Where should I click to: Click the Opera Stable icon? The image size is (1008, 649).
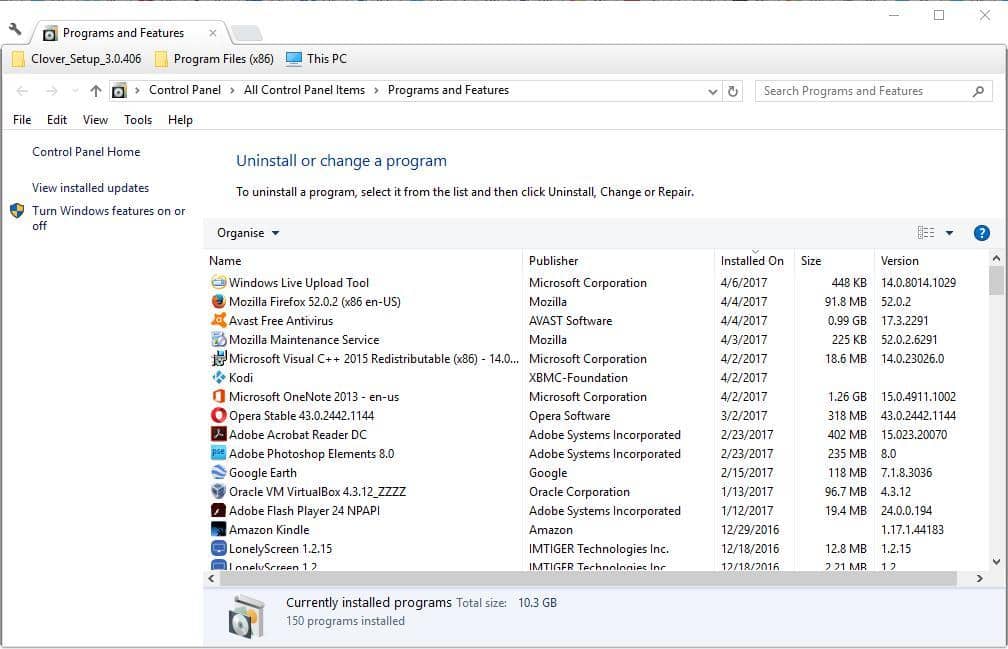pyautogui.click(x=219, y=416)
